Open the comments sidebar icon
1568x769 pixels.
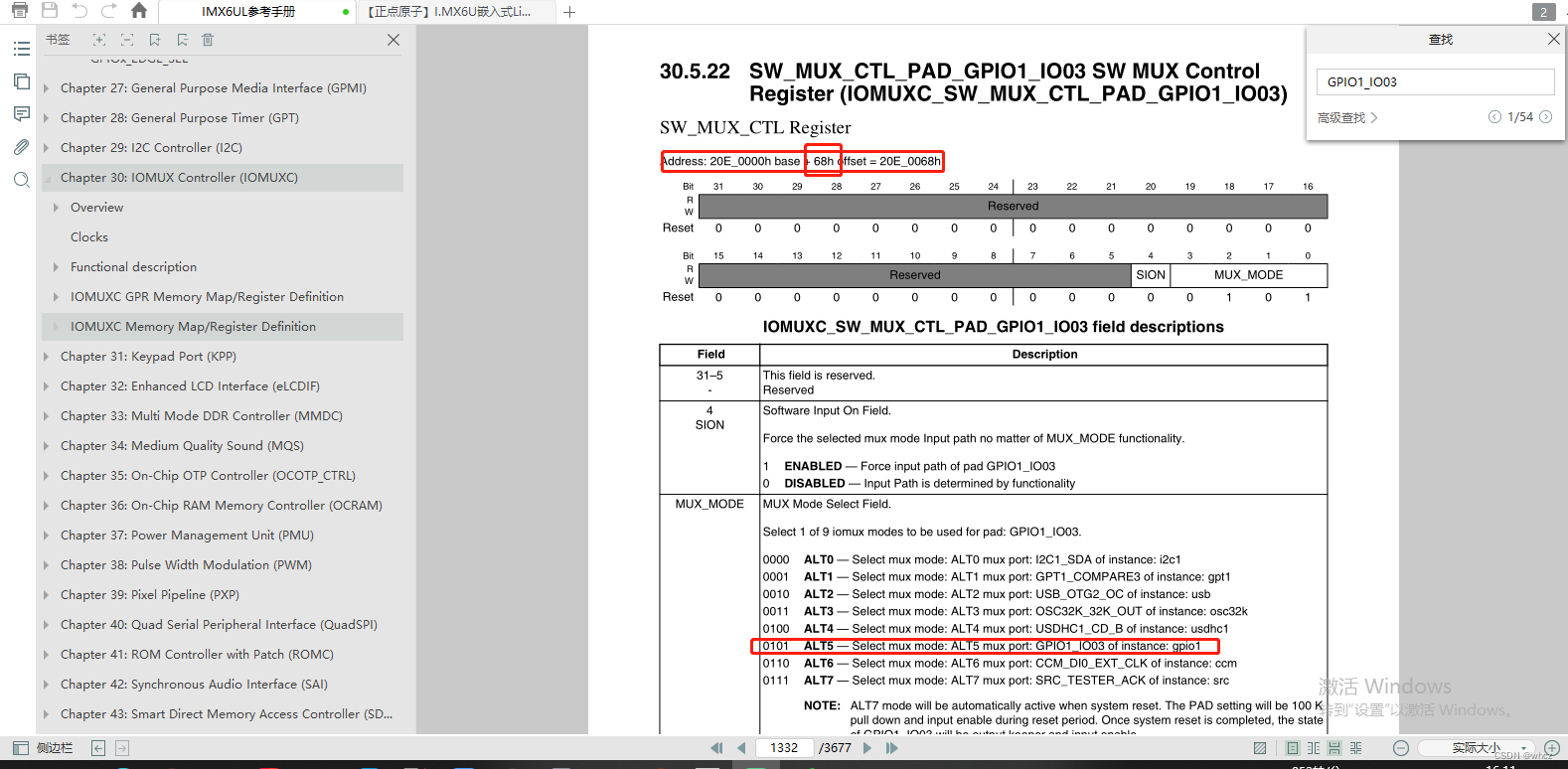(21, 114)
